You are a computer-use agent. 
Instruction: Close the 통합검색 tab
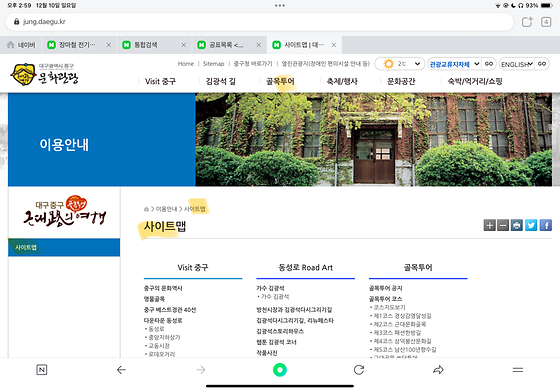tap(184, 45)
